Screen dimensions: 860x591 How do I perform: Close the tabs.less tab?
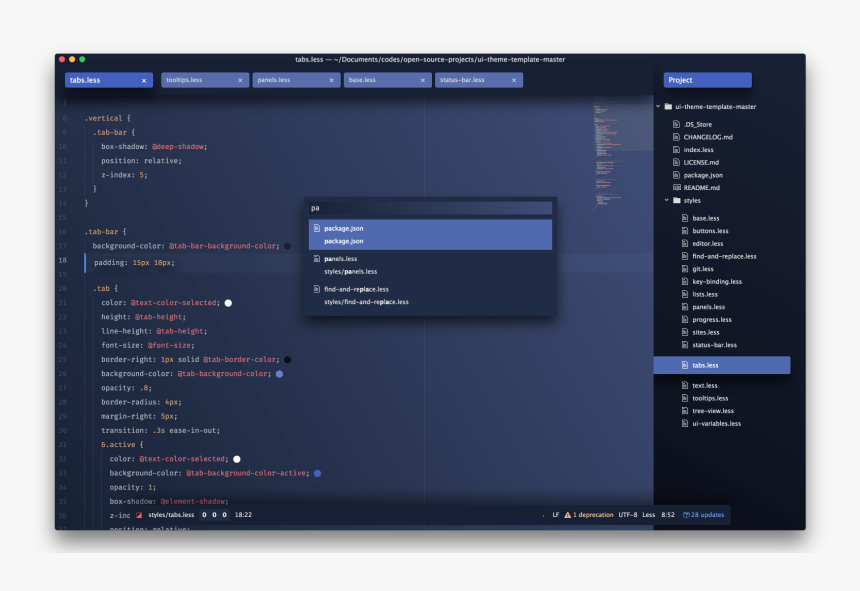pos(144,81)
